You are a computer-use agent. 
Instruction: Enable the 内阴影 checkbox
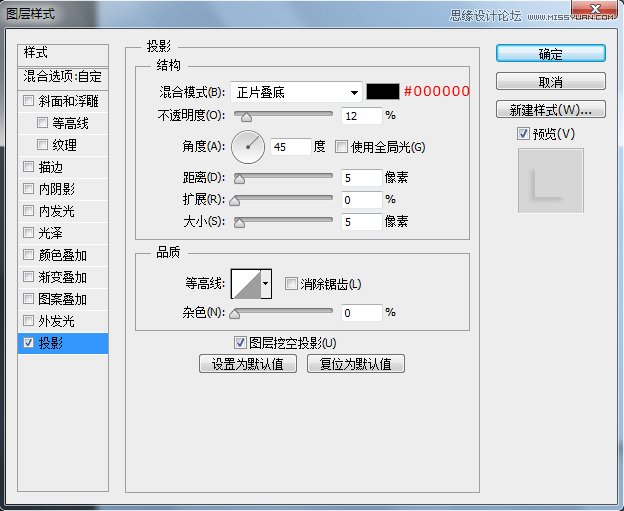point(28,188)
